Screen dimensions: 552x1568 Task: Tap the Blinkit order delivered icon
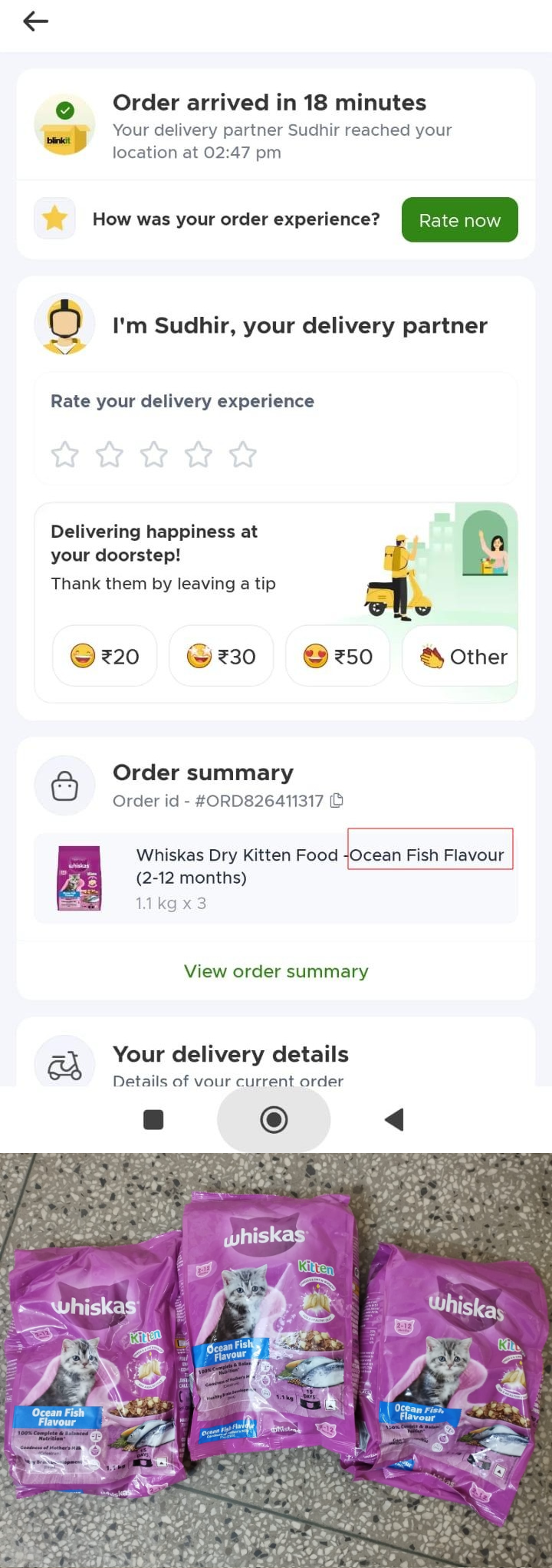(64, 125)
